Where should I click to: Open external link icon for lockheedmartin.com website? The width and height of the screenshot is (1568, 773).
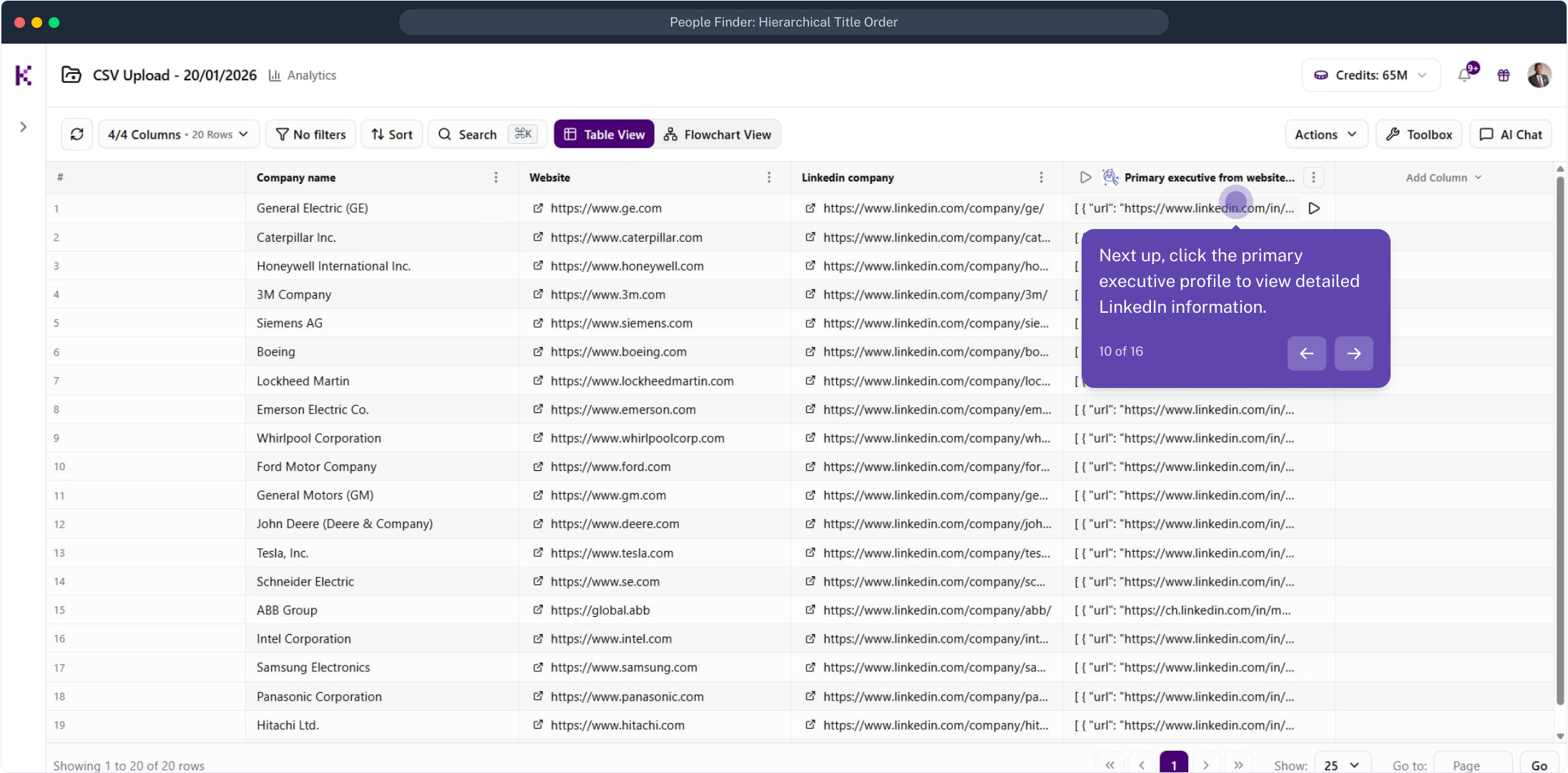click(538, 381)
